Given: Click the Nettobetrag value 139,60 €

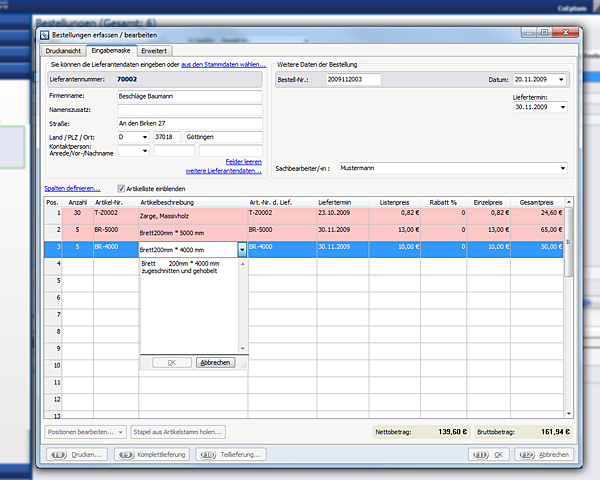Looking at the screenshot, I should [452, 432].
